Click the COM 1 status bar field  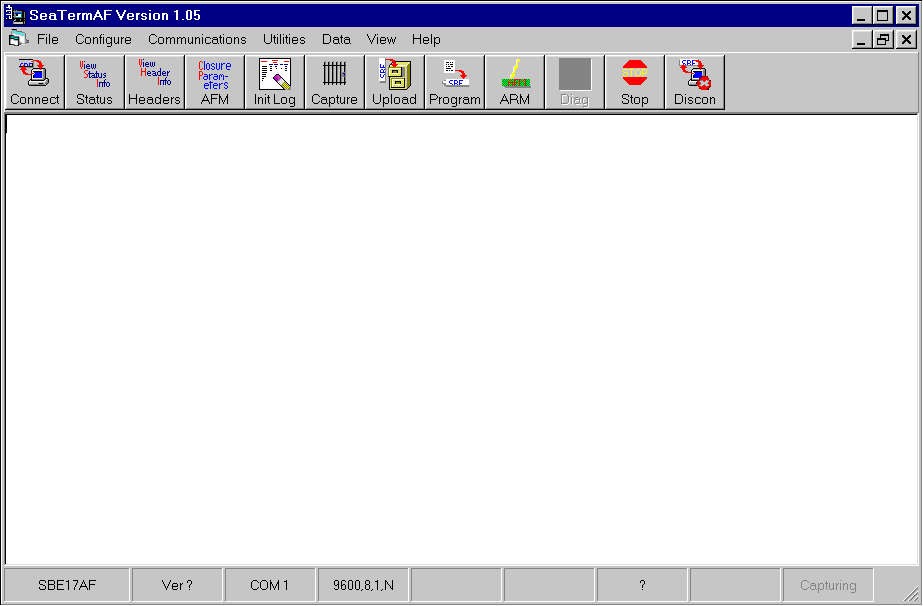coord(270,585)
